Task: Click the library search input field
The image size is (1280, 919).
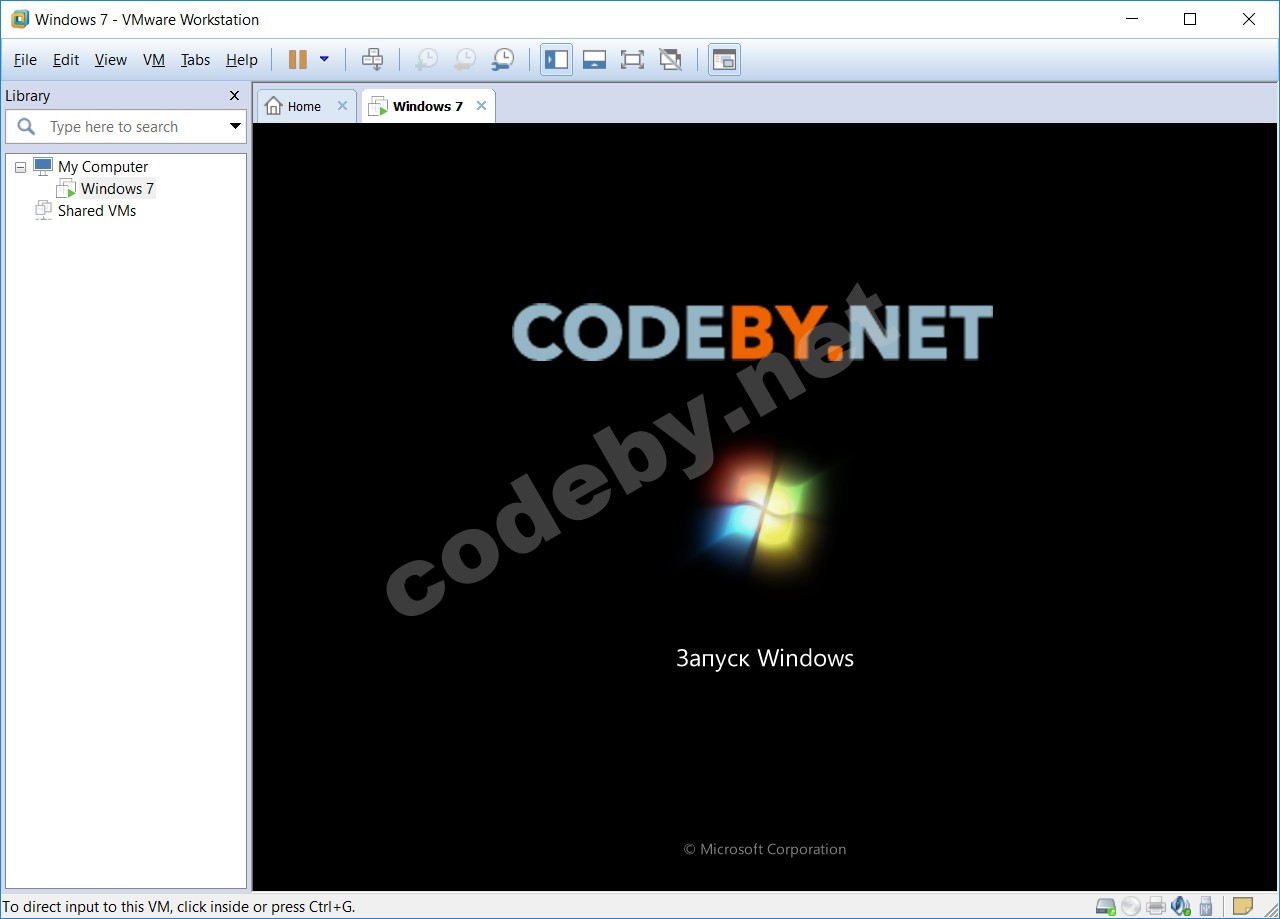Action: tap(125, 127)
